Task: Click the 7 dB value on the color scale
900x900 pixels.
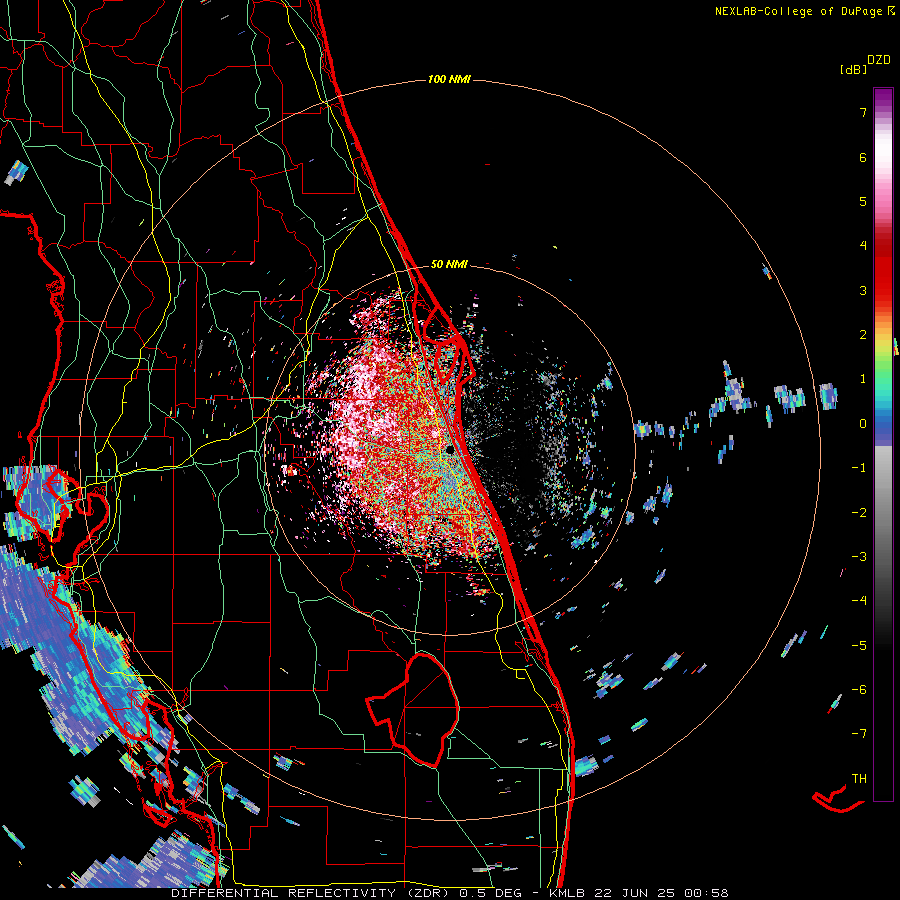Action: [x=863, y=112]
